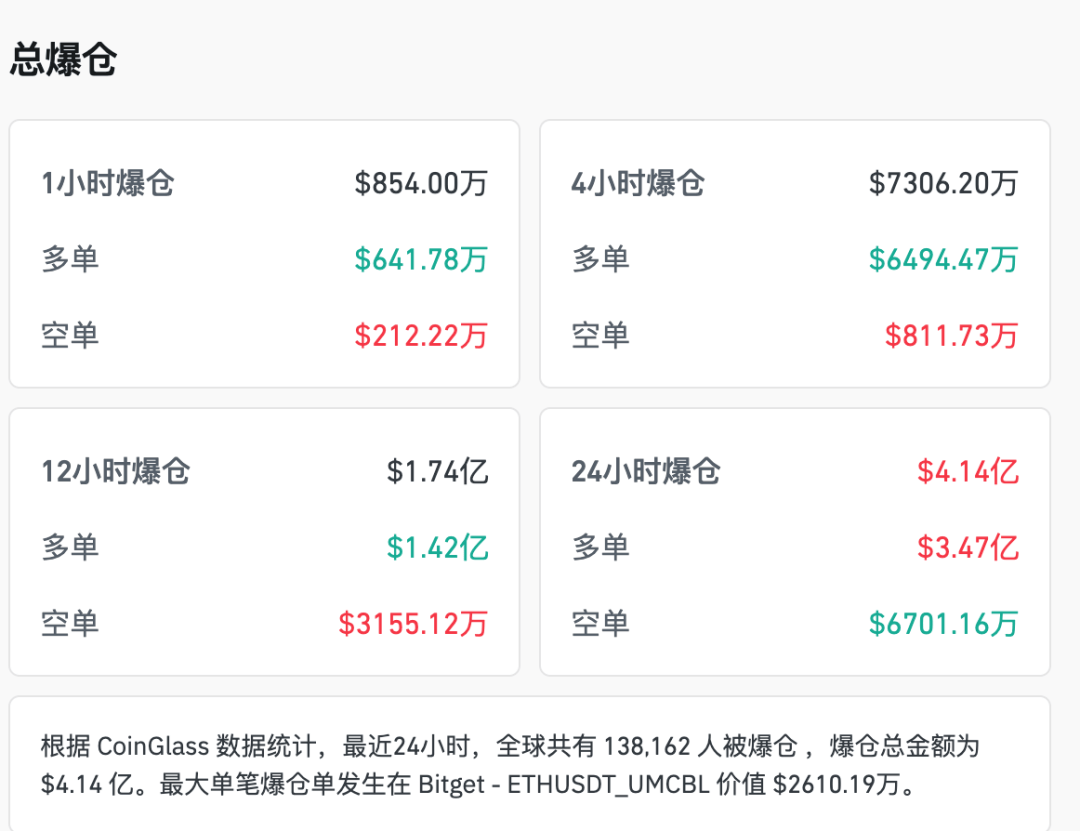Viewport: 1080px width, 831px height.
Task: Click the green $6701.16万 short value
Action: 944,622
